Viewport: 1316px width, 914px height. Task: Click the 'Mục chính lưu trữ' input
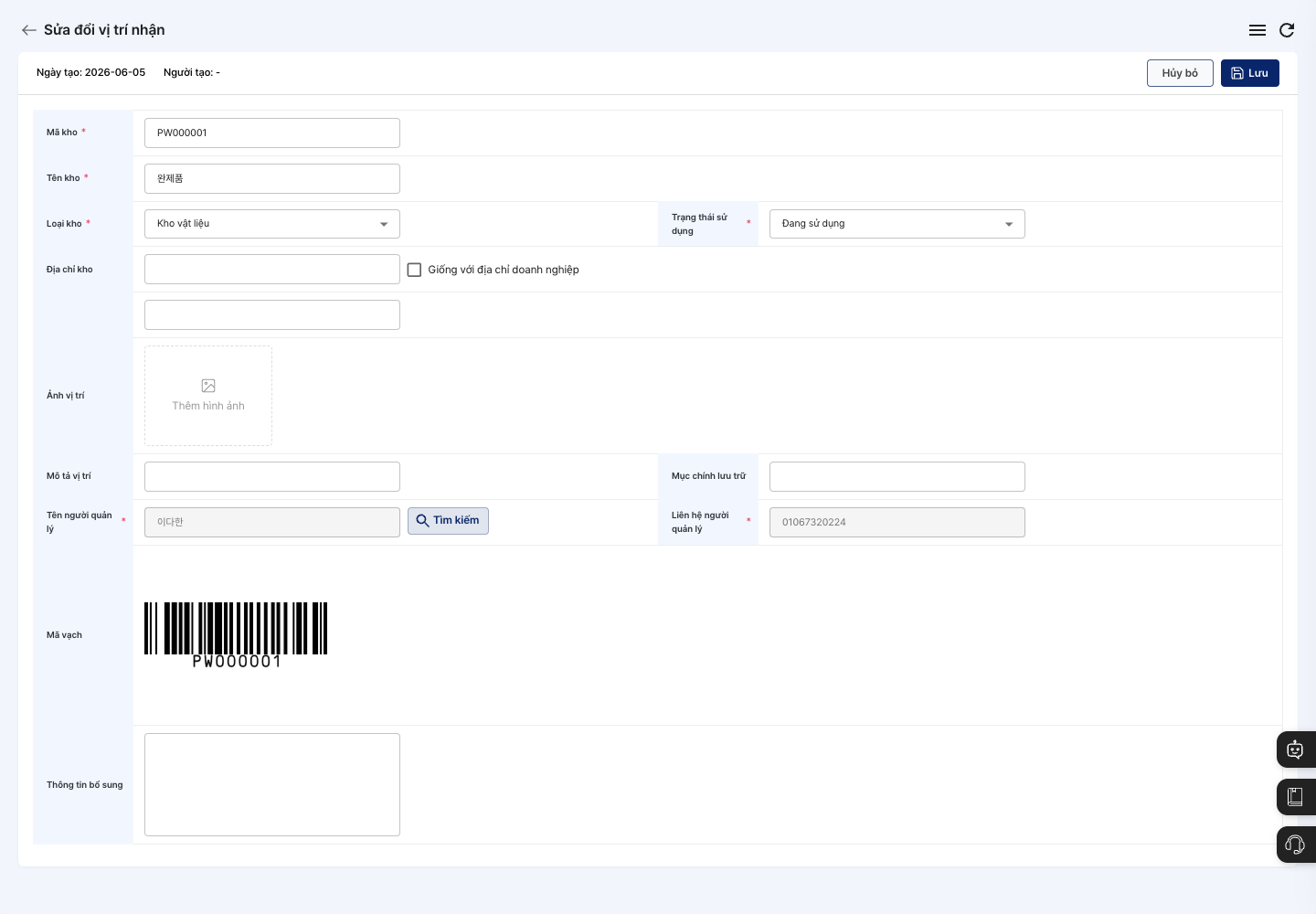[897, 476]
